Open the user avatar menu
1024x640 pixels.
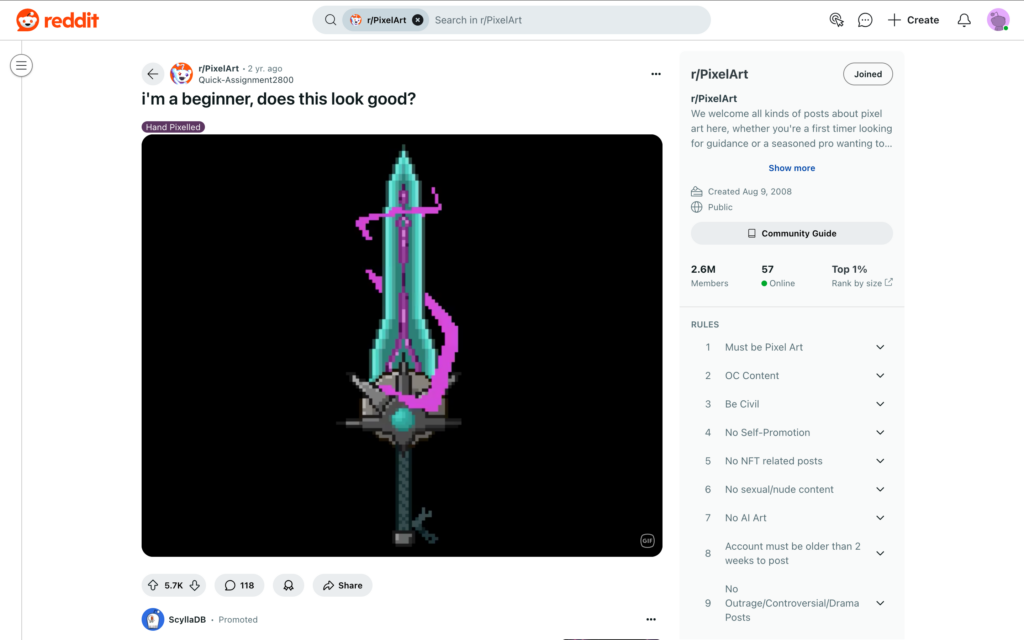tap(998, 20)
